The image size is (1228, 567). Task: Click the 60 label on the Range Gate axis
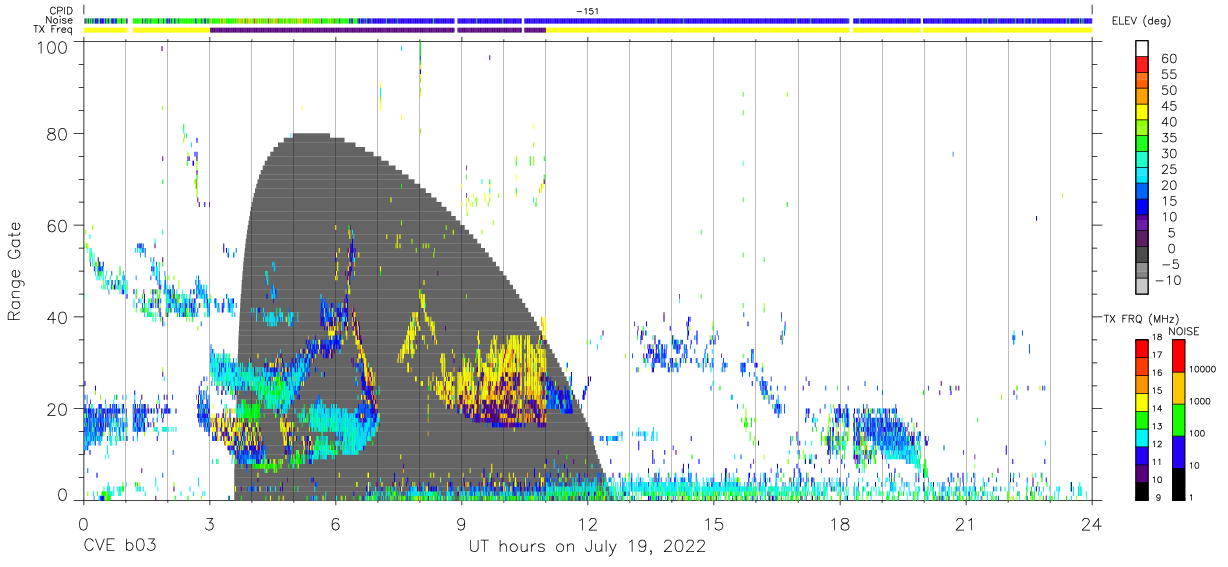tap(57, 226)
